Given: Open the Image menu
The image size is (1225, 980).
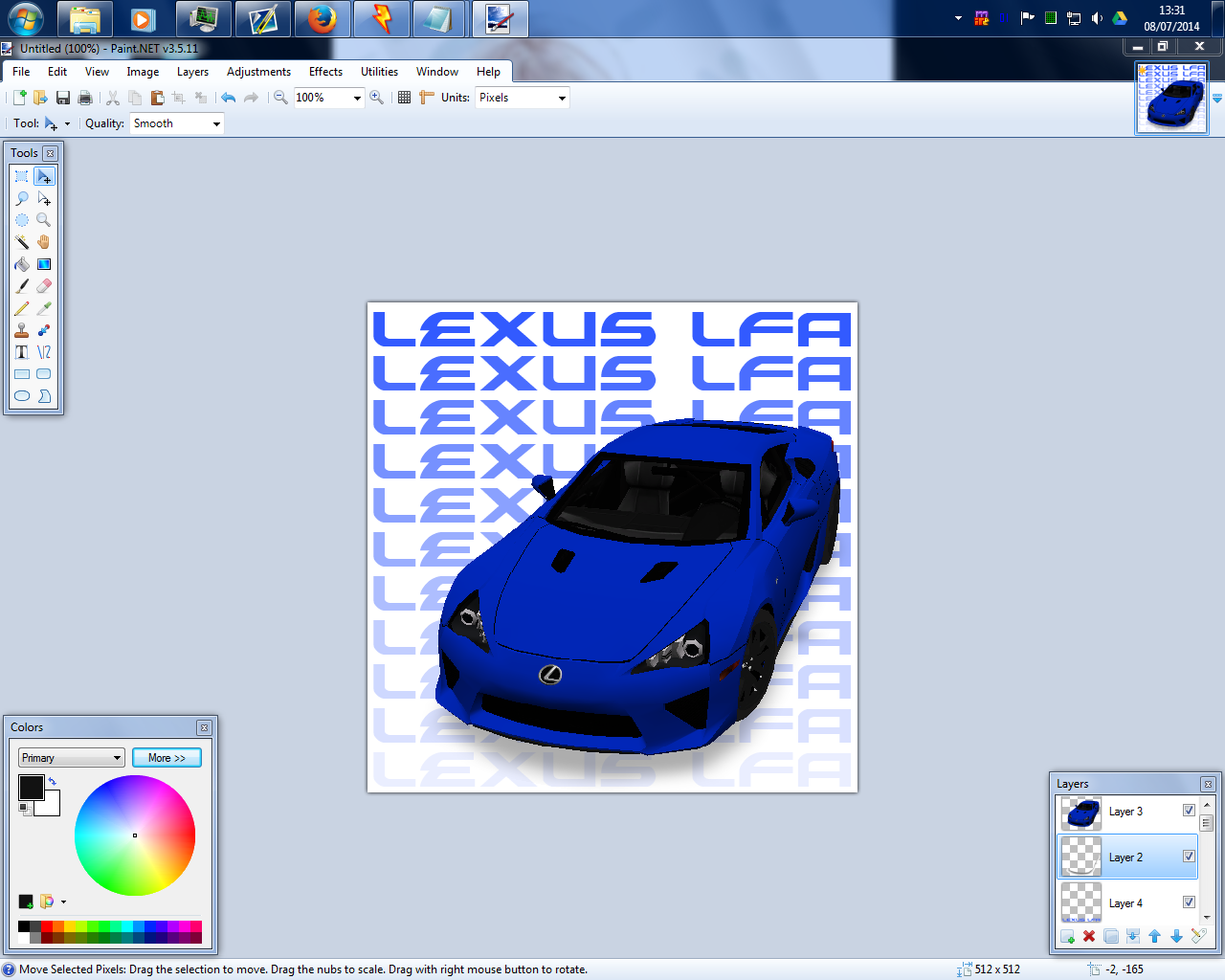Looking at the screenshot, I should click(143, 72).
